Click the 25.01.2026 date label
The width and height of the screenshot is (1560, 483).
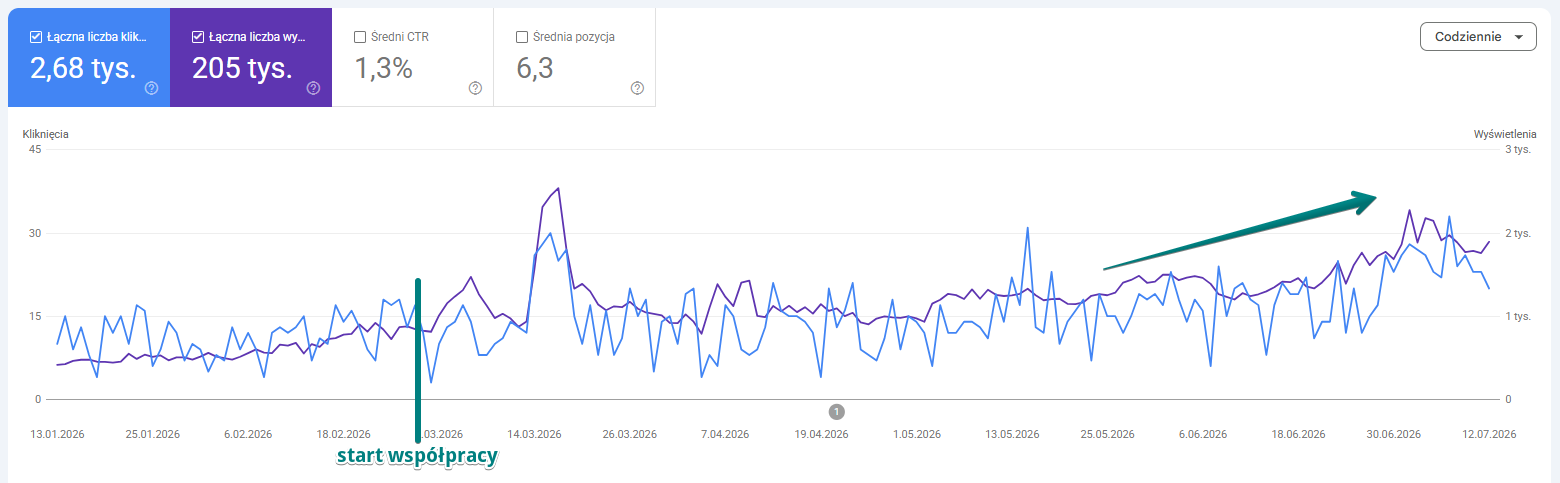[154, 434]
